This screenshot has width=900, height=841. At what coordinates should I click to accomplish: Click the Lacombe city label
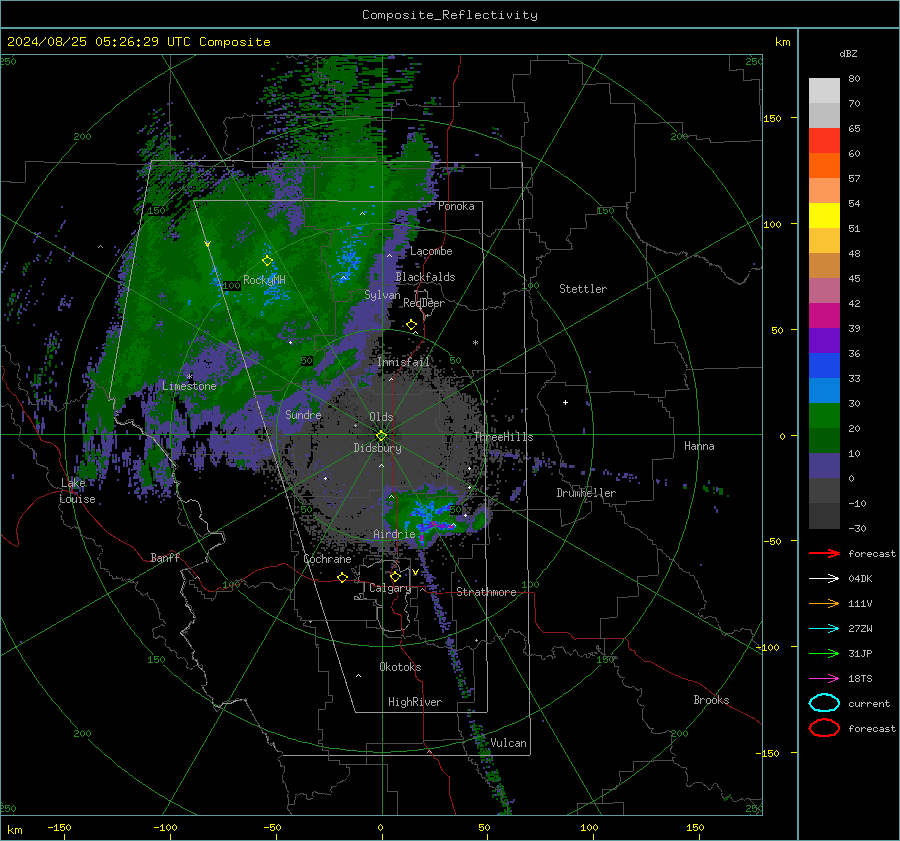tap(431, 251)
